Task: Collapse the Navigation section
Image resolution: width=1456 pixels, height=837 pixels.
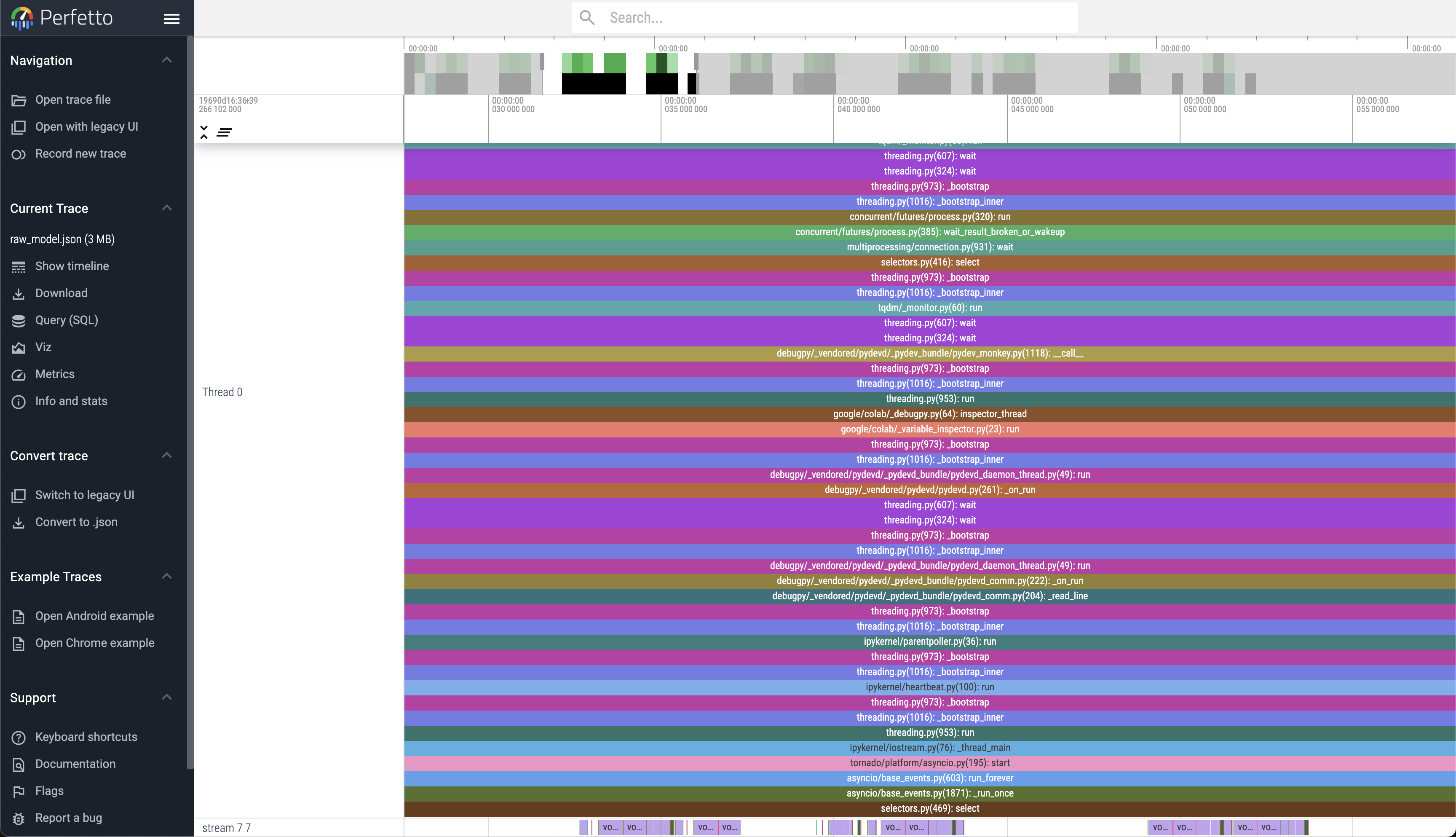Action: [167, 60]
